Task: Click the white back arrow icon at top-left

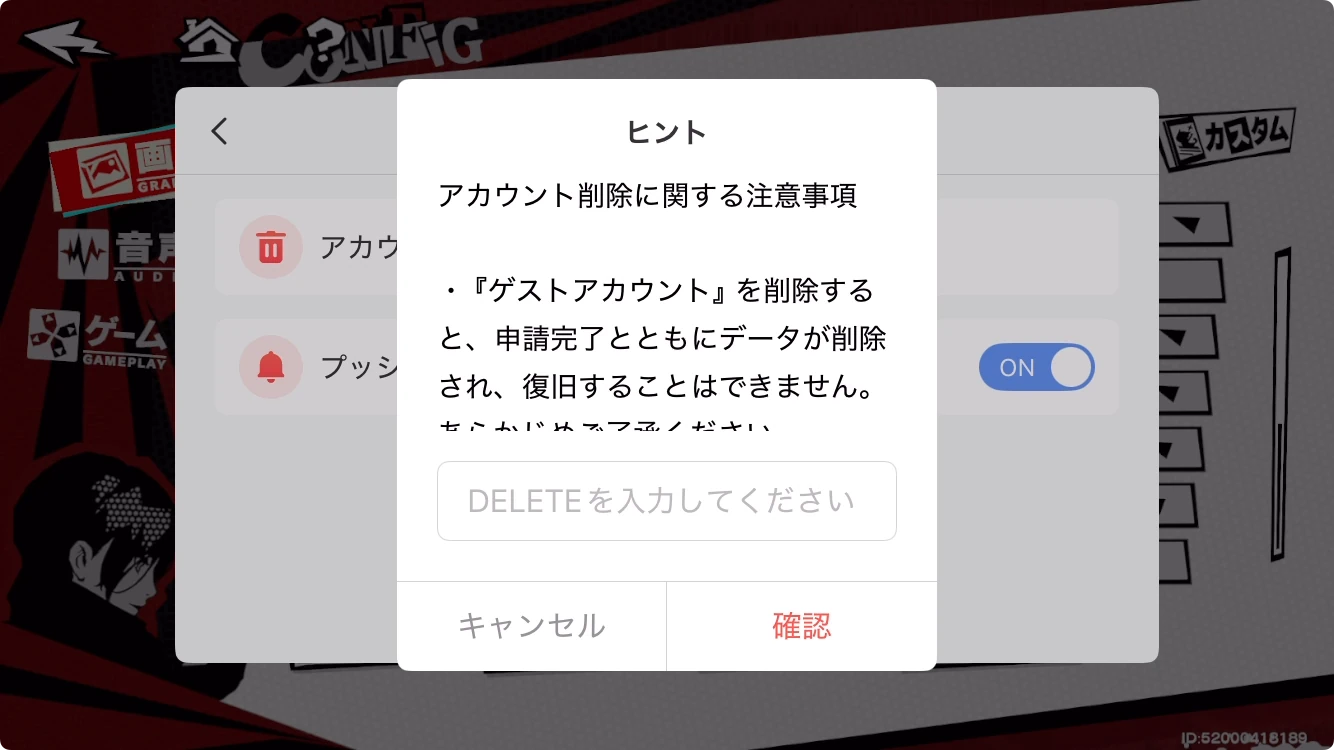Action: (68, 42)
